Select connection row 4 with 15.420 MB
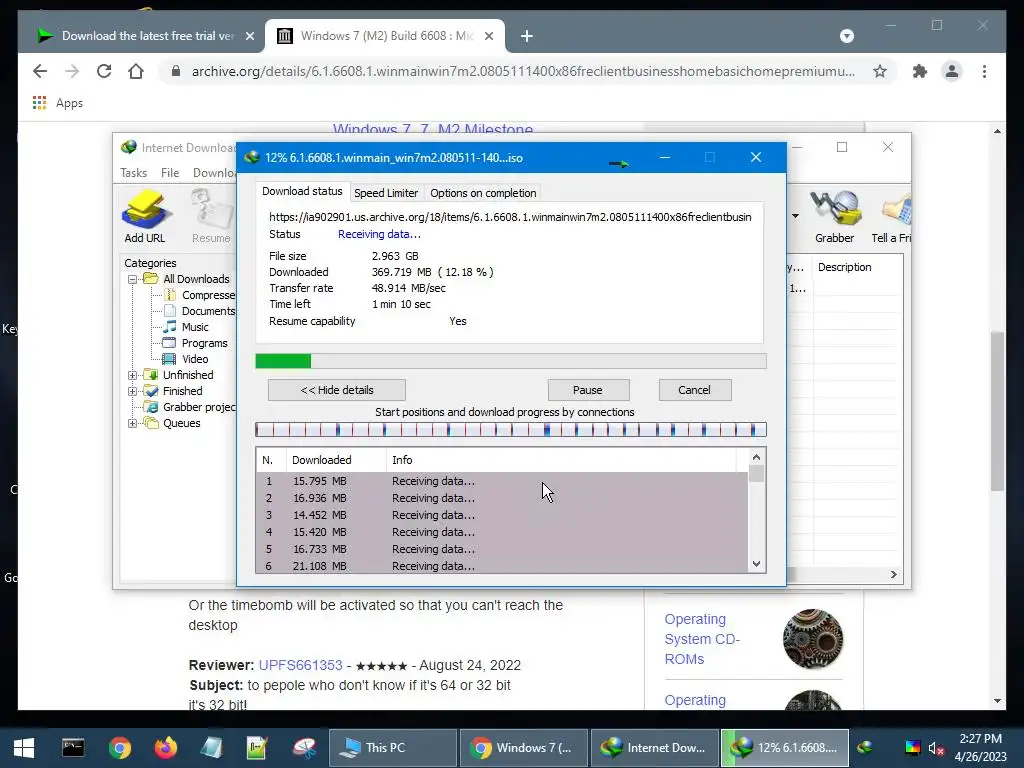1024x768 pixels. pos(502,532)
